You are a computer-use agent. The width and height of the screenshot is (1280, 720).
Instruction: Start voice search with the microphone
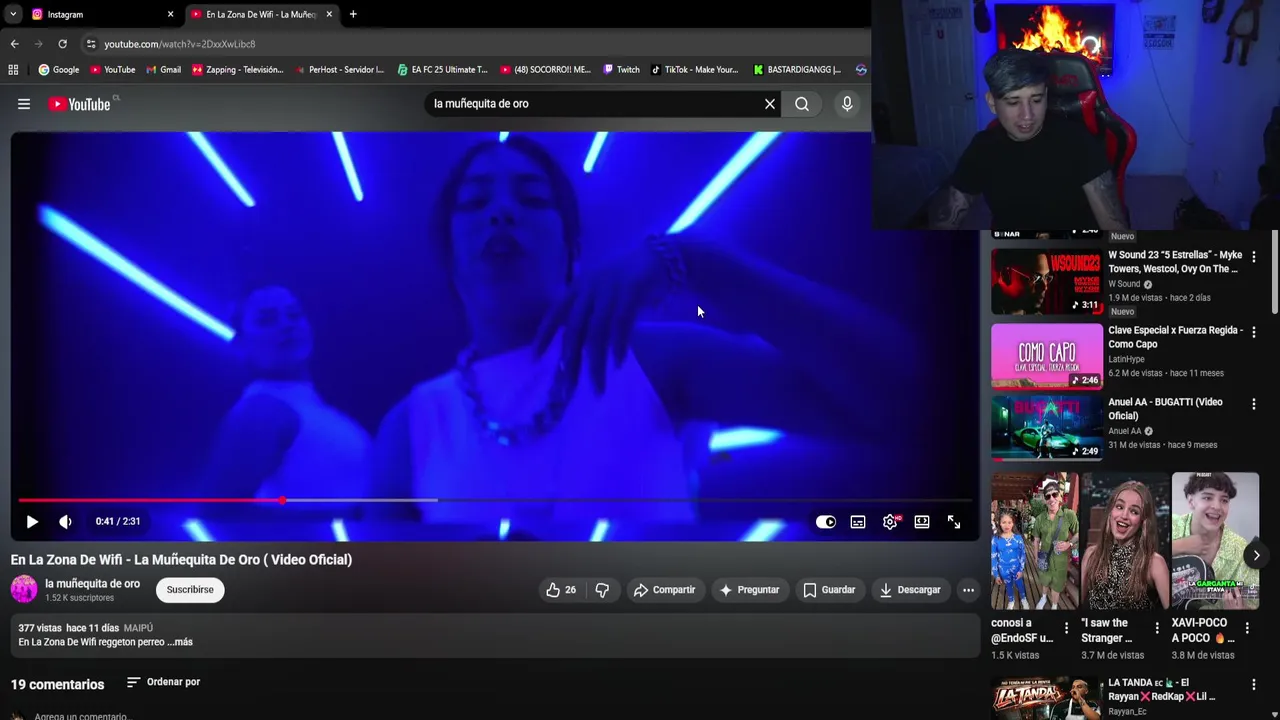click(x=847, y=104)
